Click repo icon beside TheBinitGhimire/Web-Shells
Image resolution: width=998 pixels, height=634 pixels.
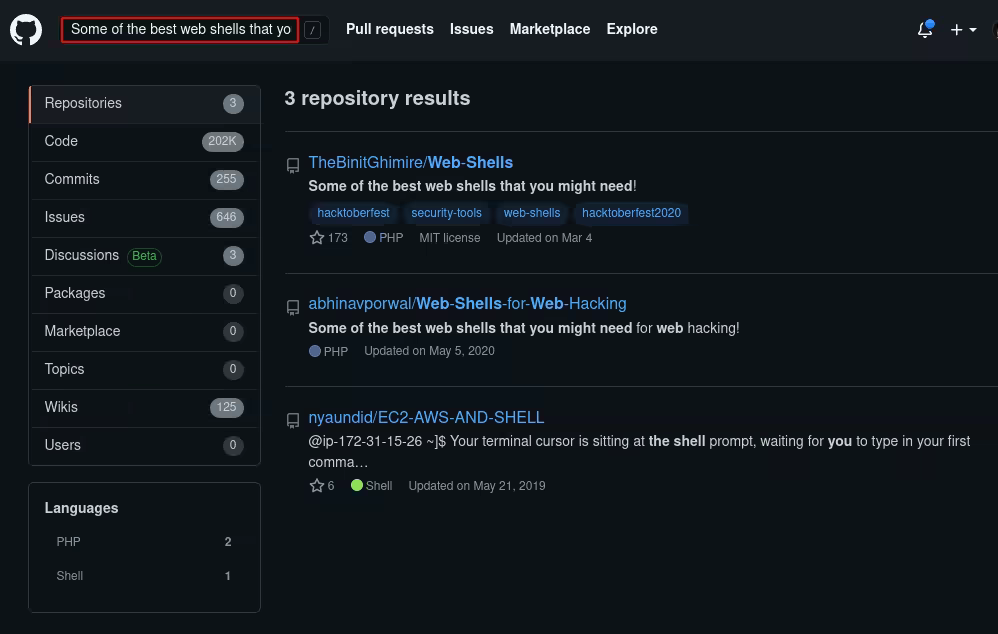(x=293, y=166)
